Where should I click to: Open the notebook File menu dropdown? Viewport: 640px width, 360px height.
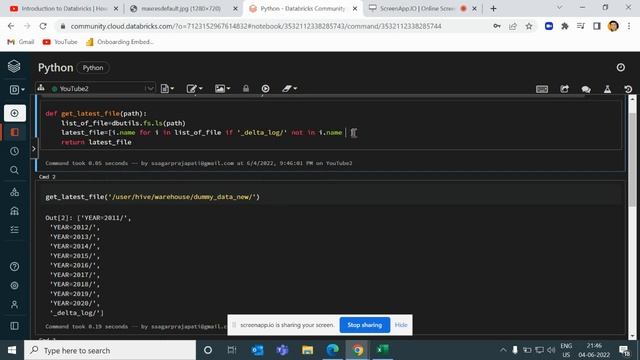(x=167, y=89)
